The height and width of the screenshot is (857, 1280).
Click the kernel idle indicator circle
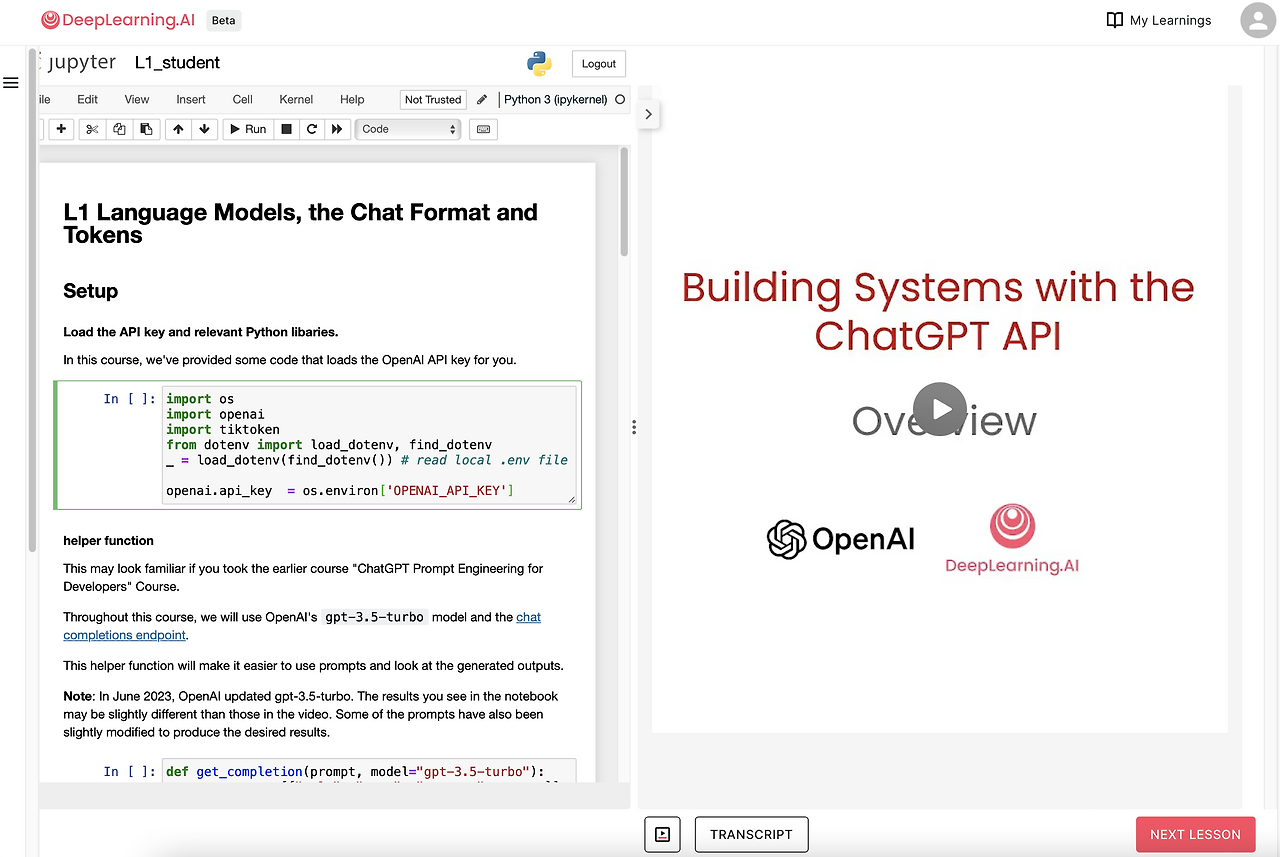point(620,99)
